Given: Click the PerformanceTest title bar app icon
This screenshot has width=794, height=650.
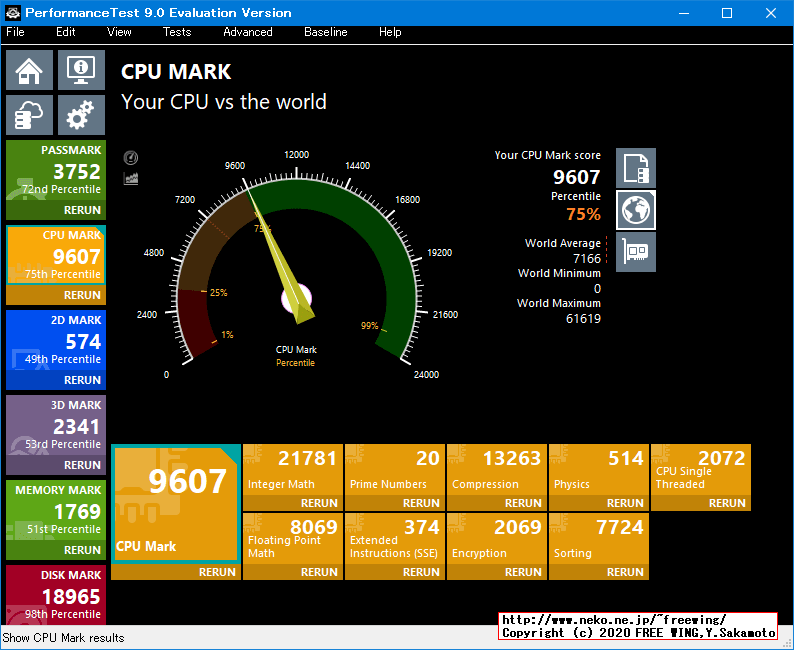Looking at the screenshot, I should [13, 12].
